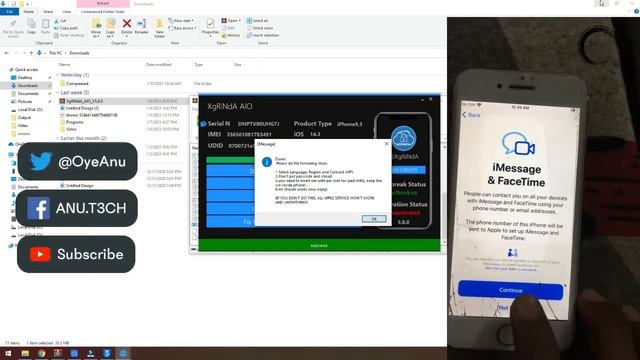Open Chrome from the taskbar
This screenshot has width=640, height=360.
pos(42,353)
